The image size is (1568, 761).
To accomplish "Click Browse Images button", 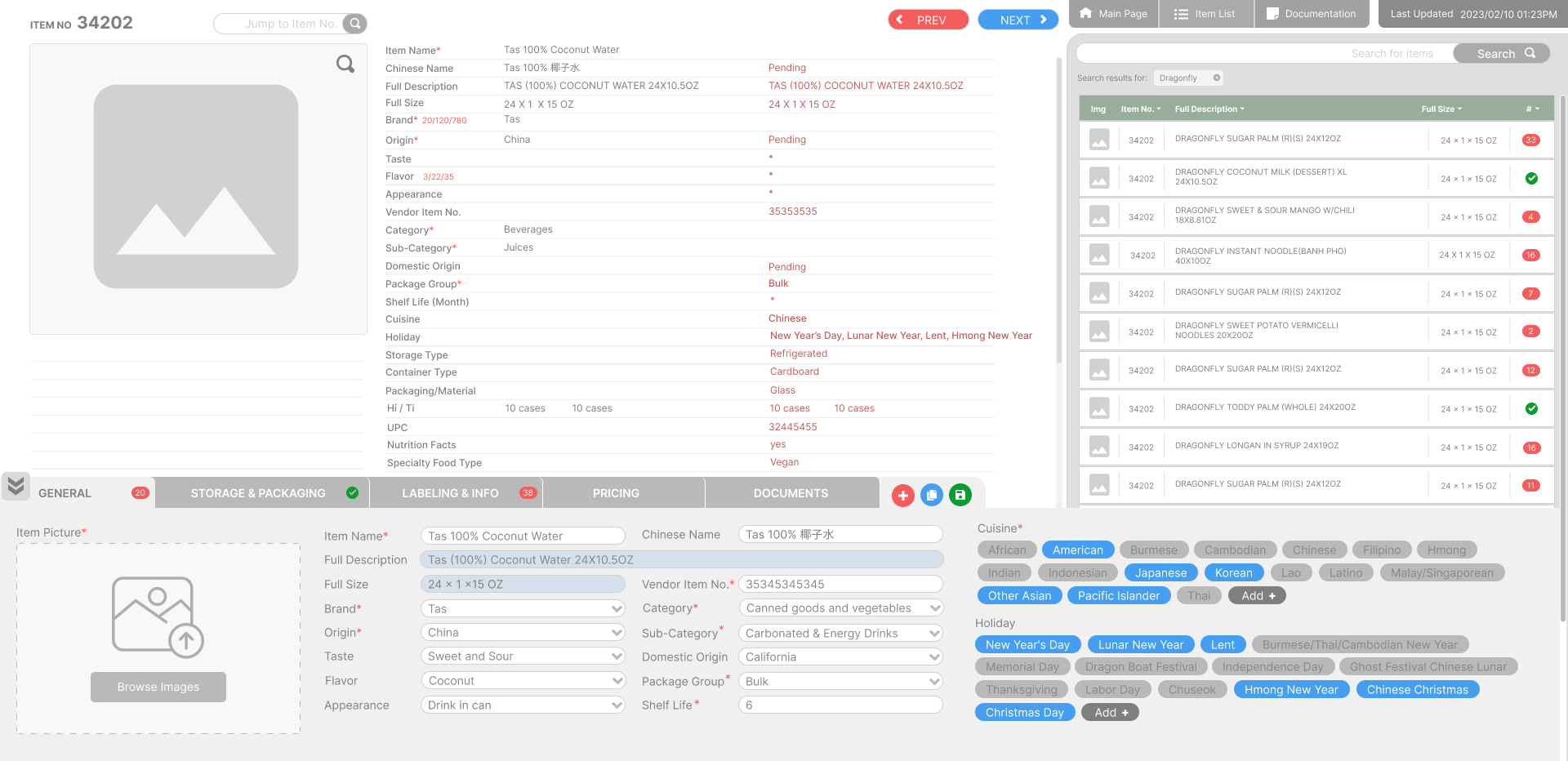I will pyautogui.click(x=158, y=687).
